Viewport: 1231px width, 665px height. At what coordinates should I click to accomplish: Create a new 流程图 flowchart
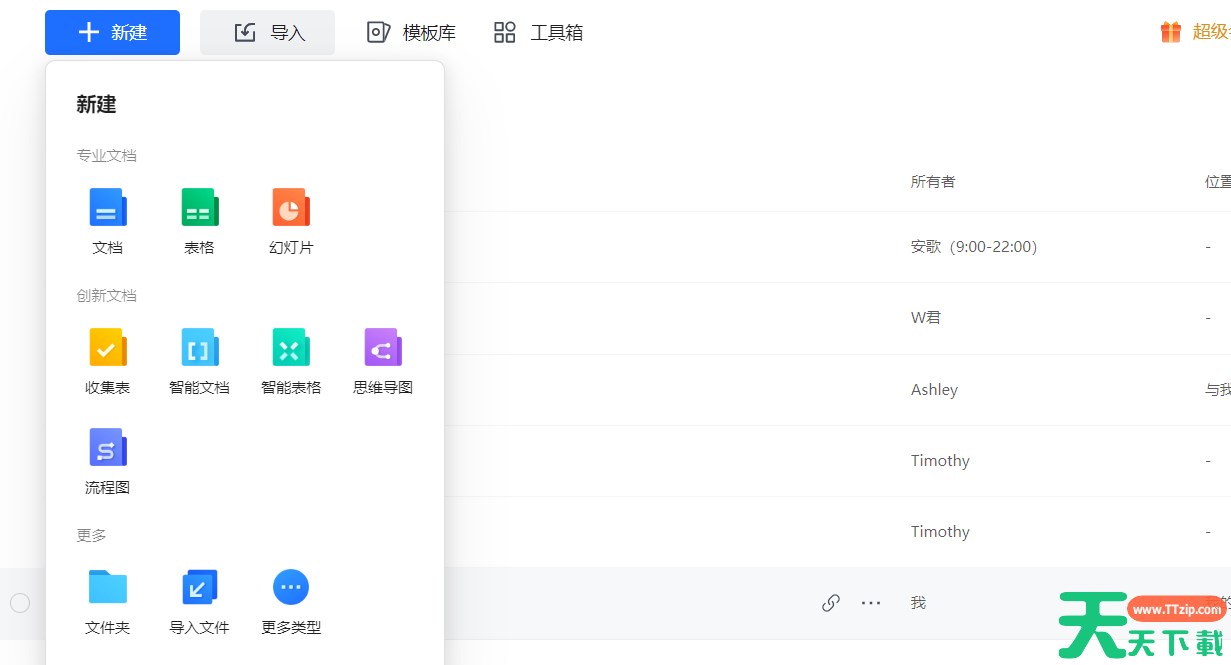pos(108,448)
